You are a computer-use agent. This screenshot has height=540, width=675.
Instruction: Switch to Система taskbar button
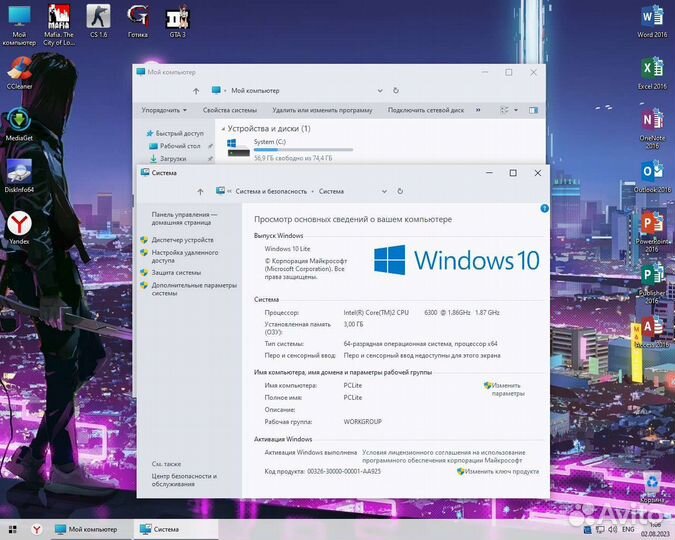click(176, 529)
